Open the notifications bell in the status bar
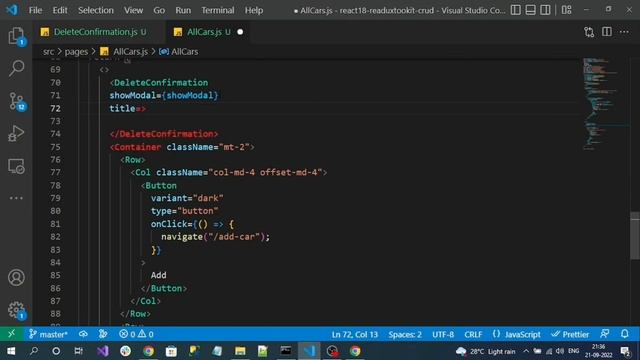 (624, 334)
